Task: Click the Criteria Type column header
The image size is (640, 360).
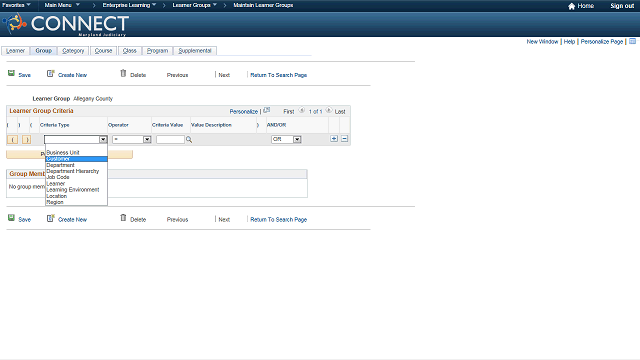Action: (55, 125)
